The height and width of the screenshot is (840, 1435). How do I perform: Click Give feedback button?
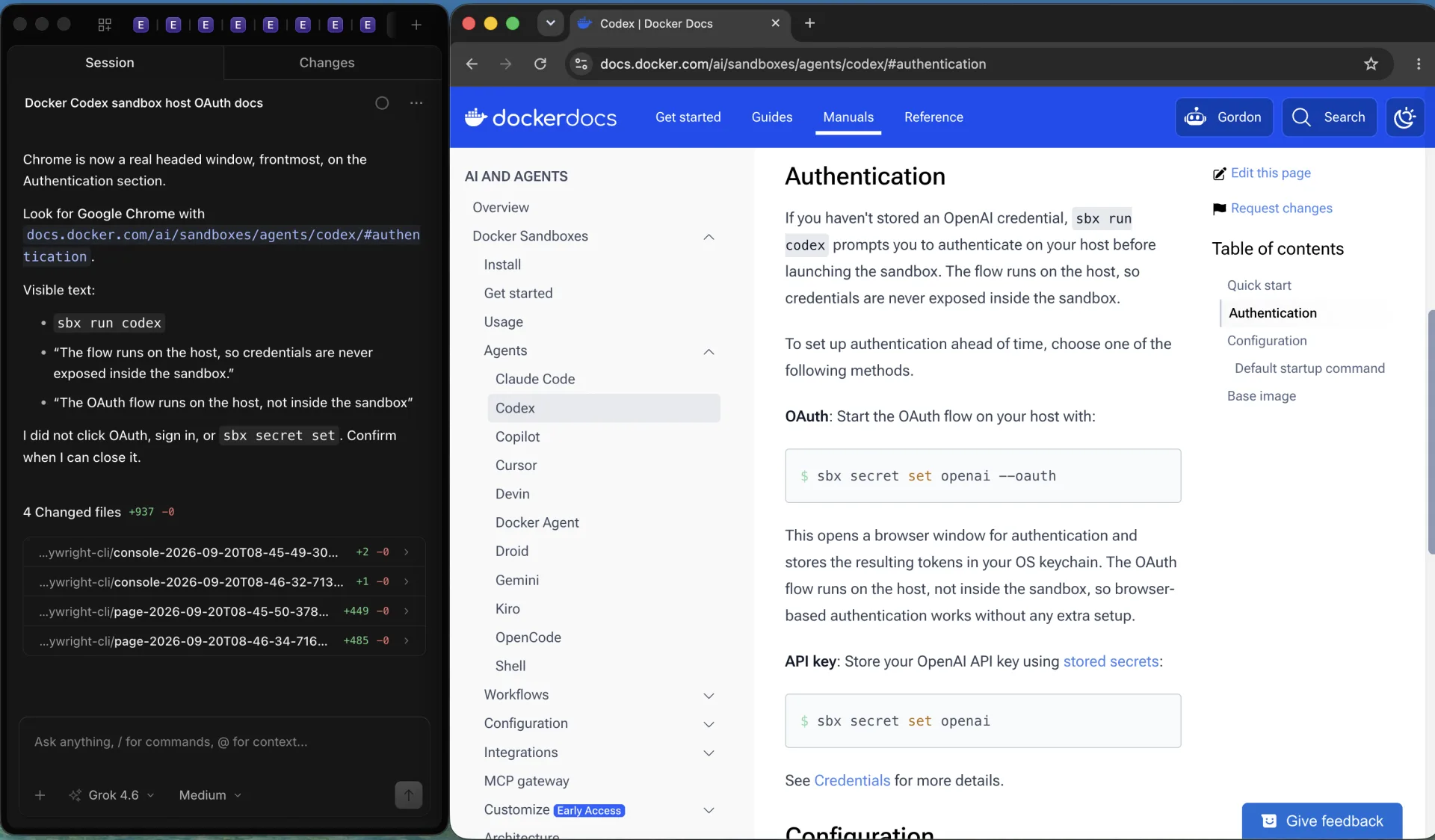[1321, 821]
